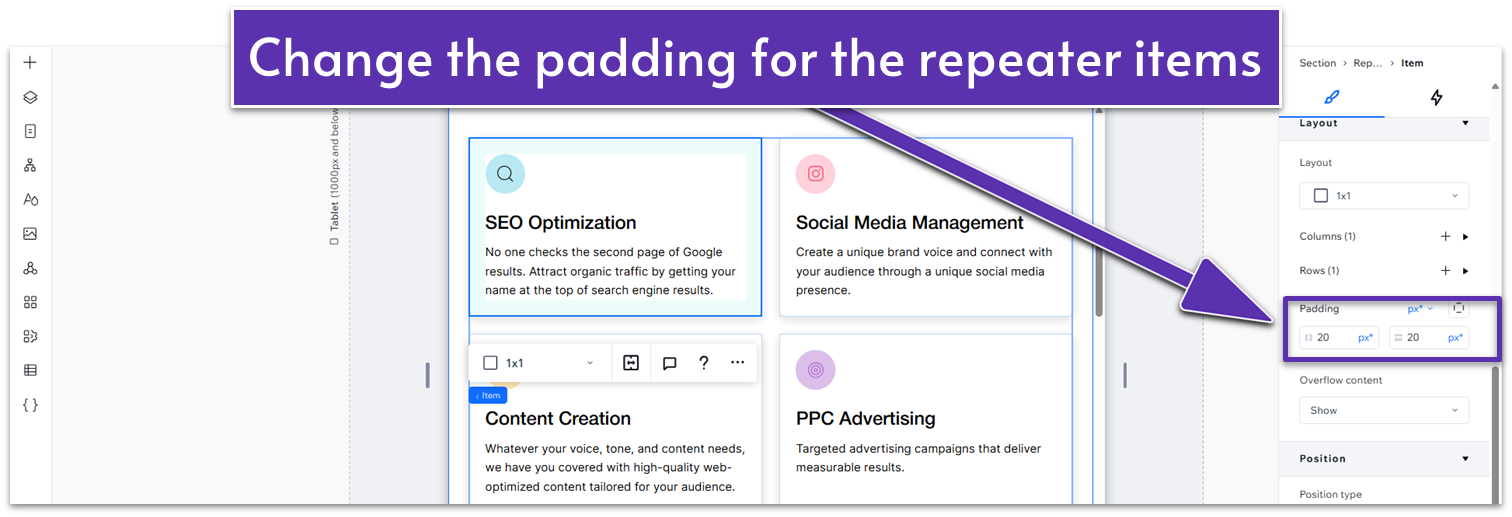Screen dimensions: 1512x517
Task: Click the puzzle-piece squares sidebar icon
Action: [x=30, y=336]
